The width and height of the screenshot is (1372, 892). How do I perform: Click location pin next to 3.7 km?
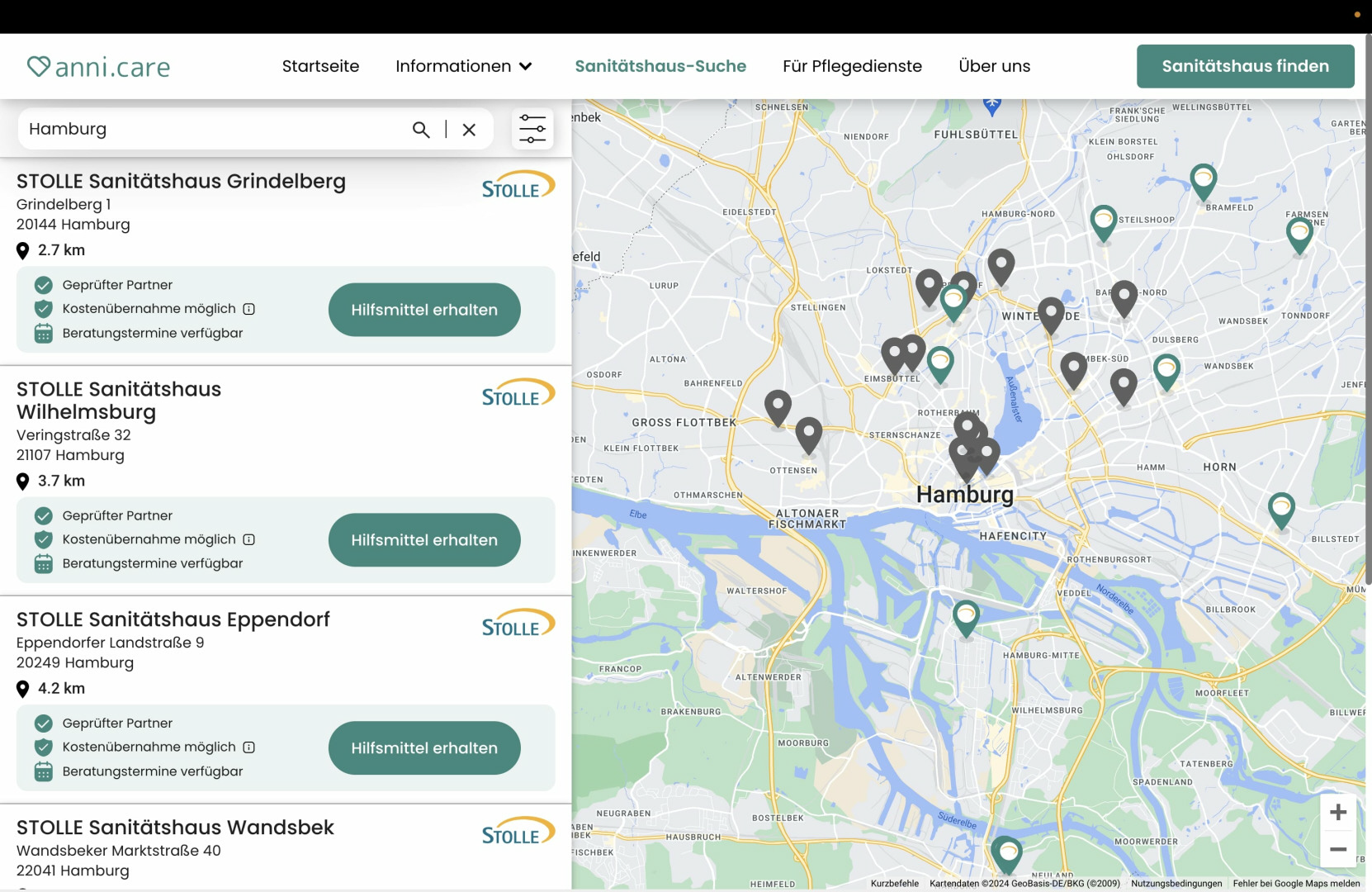pyautogui.click(x=23, y=482)
